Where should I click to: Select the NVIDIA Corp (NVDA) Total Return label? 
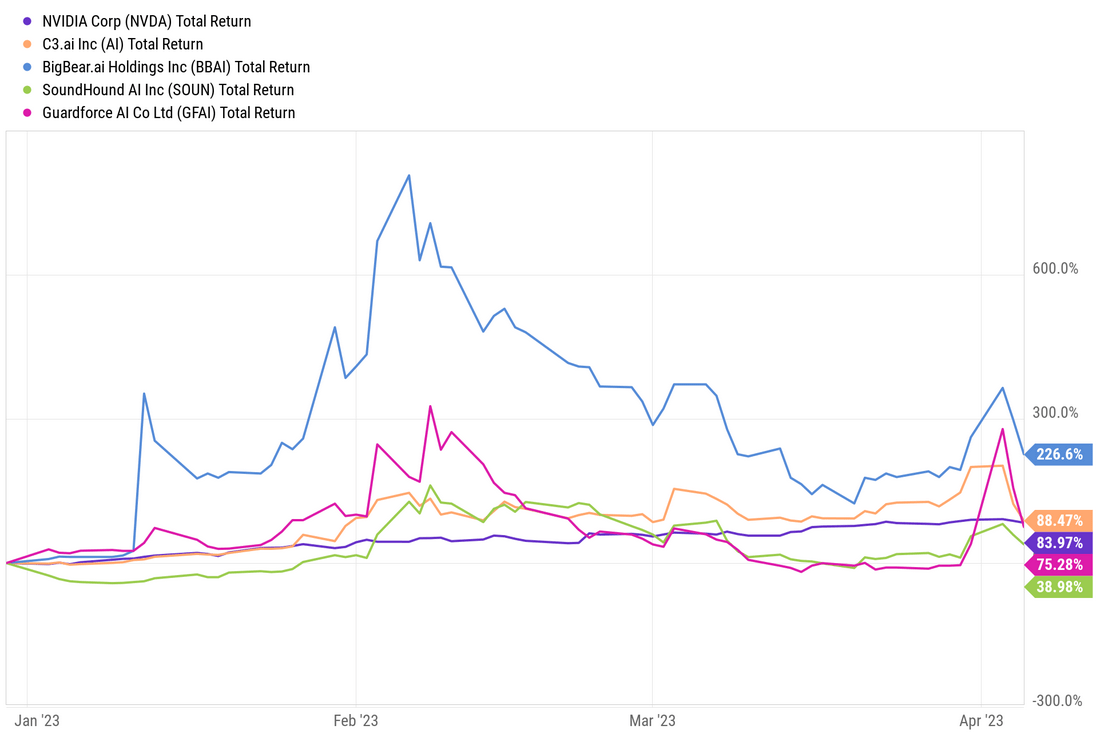point(146,21)
